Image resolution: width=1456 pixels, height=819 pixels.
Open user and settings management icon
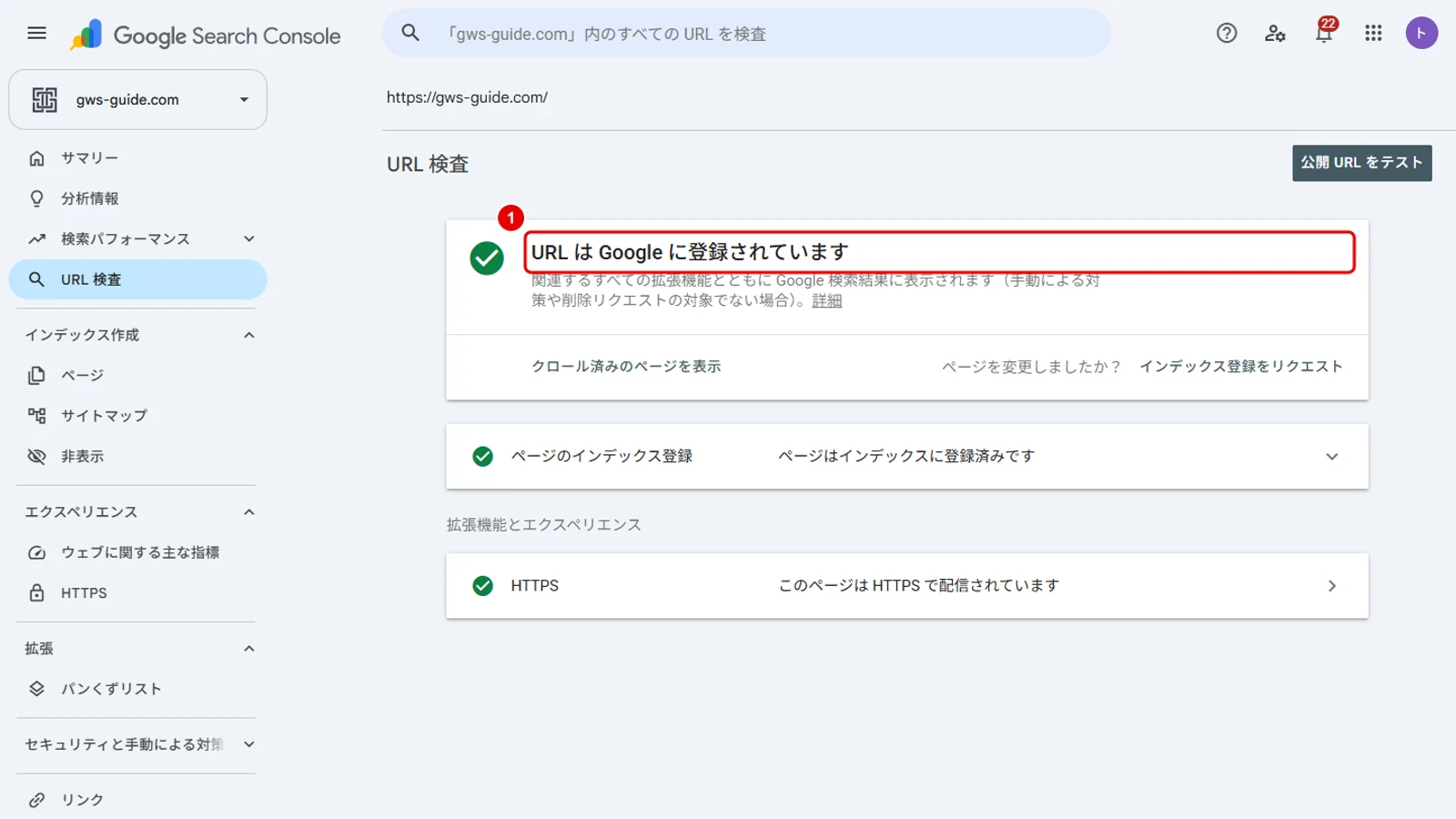pos(1275,34)
